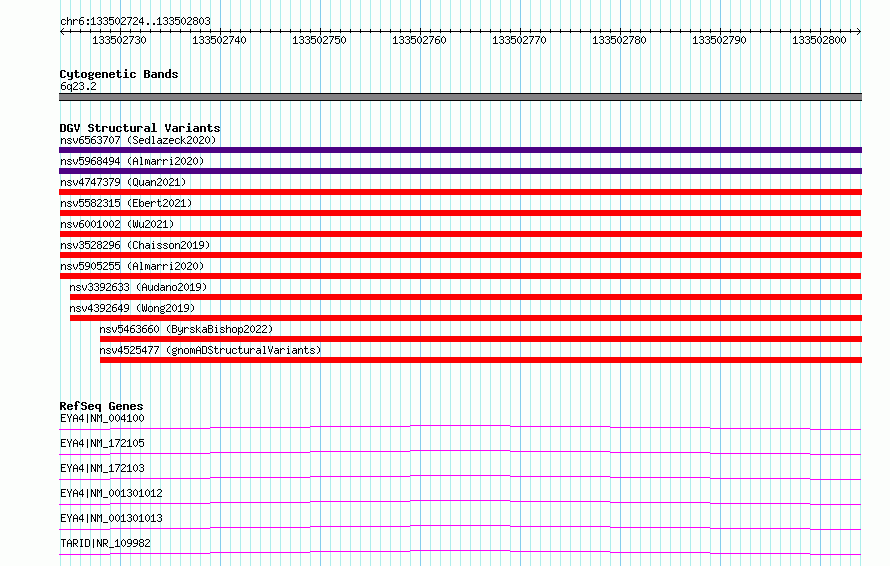
Task: Click the purple bar under nsv5968494
Action: [x=460, y=171]
